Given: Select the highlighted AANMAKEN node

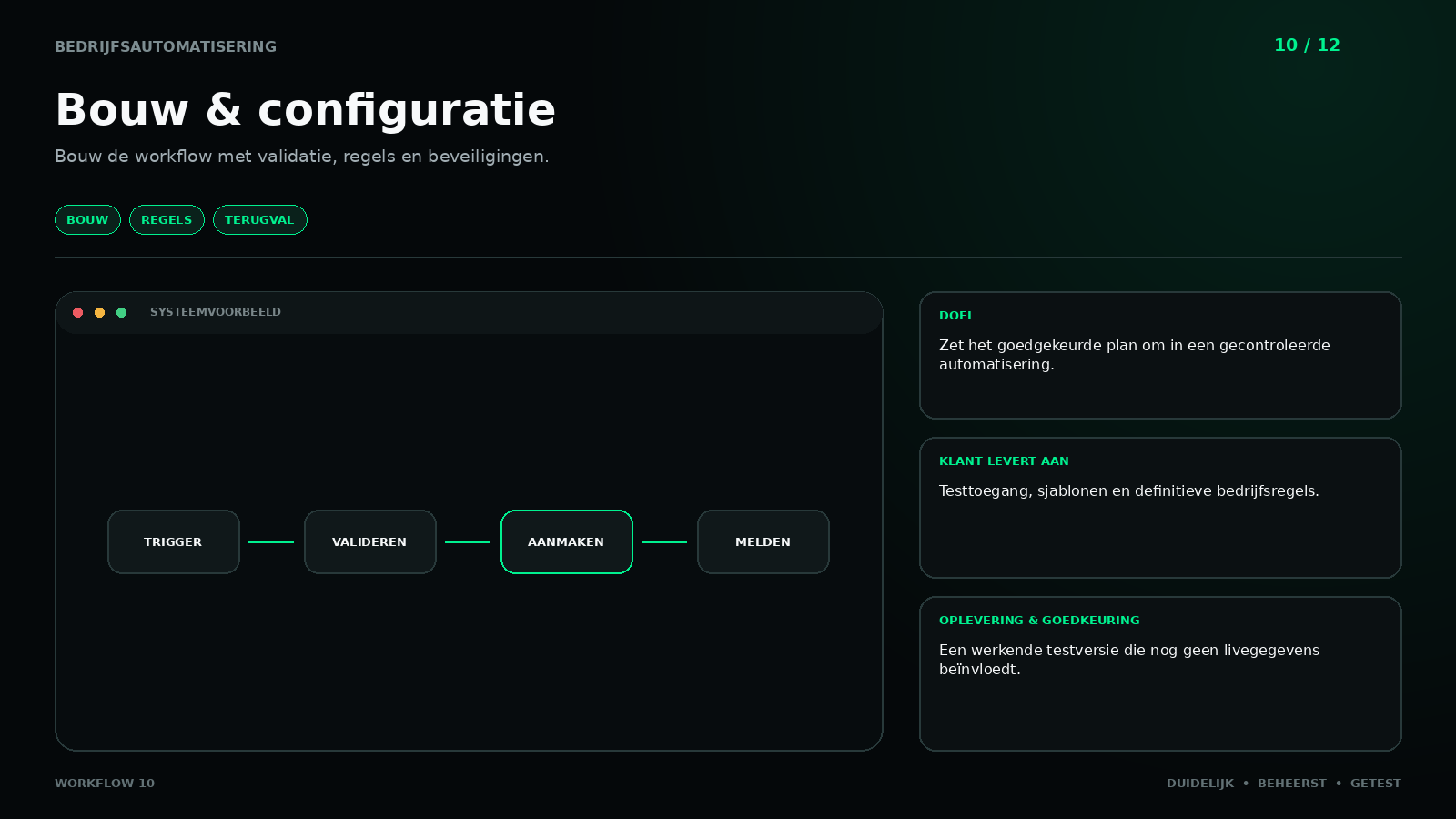Looking at the screenshot, I should click(x=567, y=541).
